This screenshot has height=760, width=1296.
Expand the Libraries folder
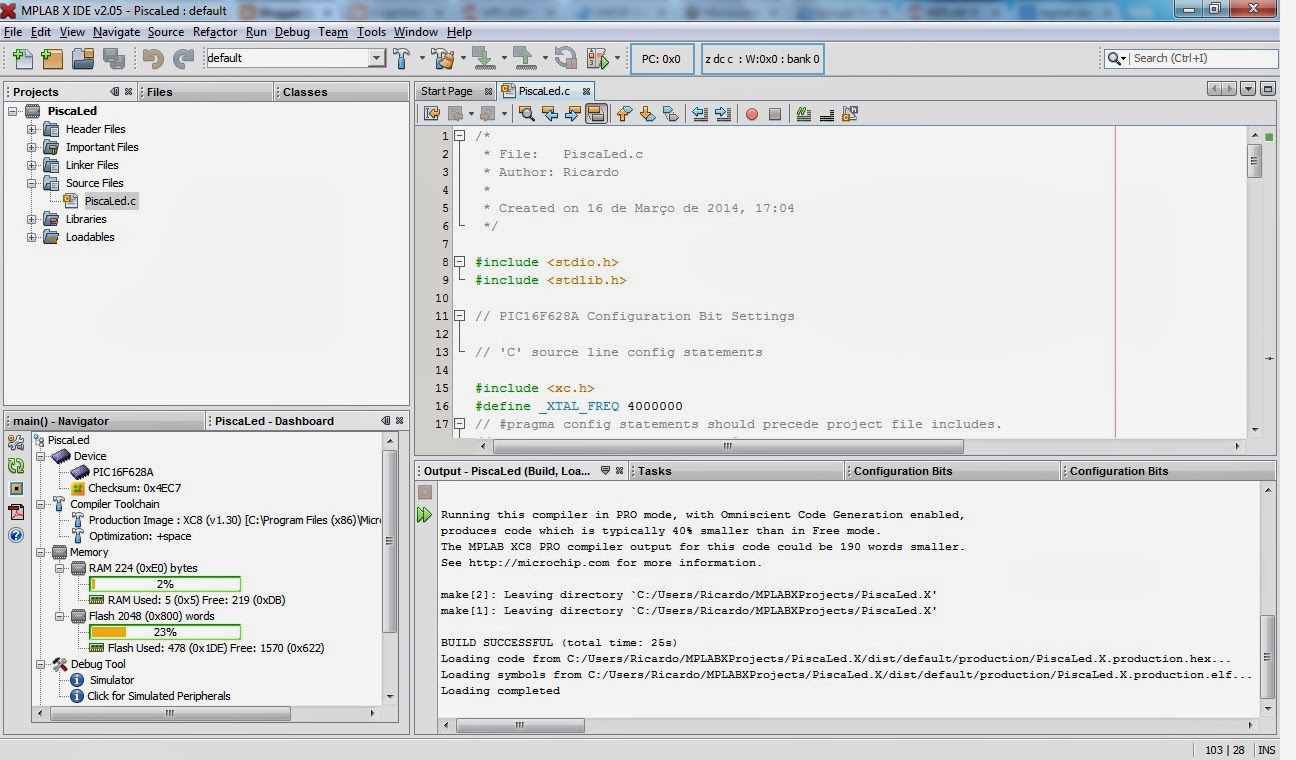point(32,219)
